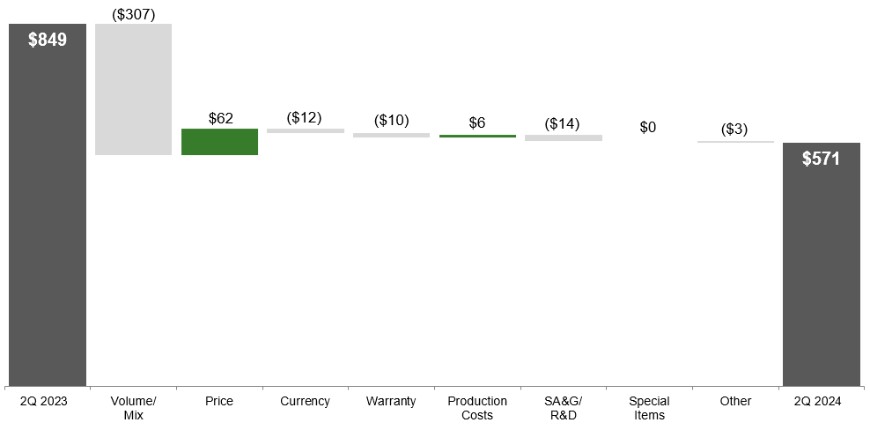Select the Special Items axis label
The image size is (870, 430).
(649, 408)
